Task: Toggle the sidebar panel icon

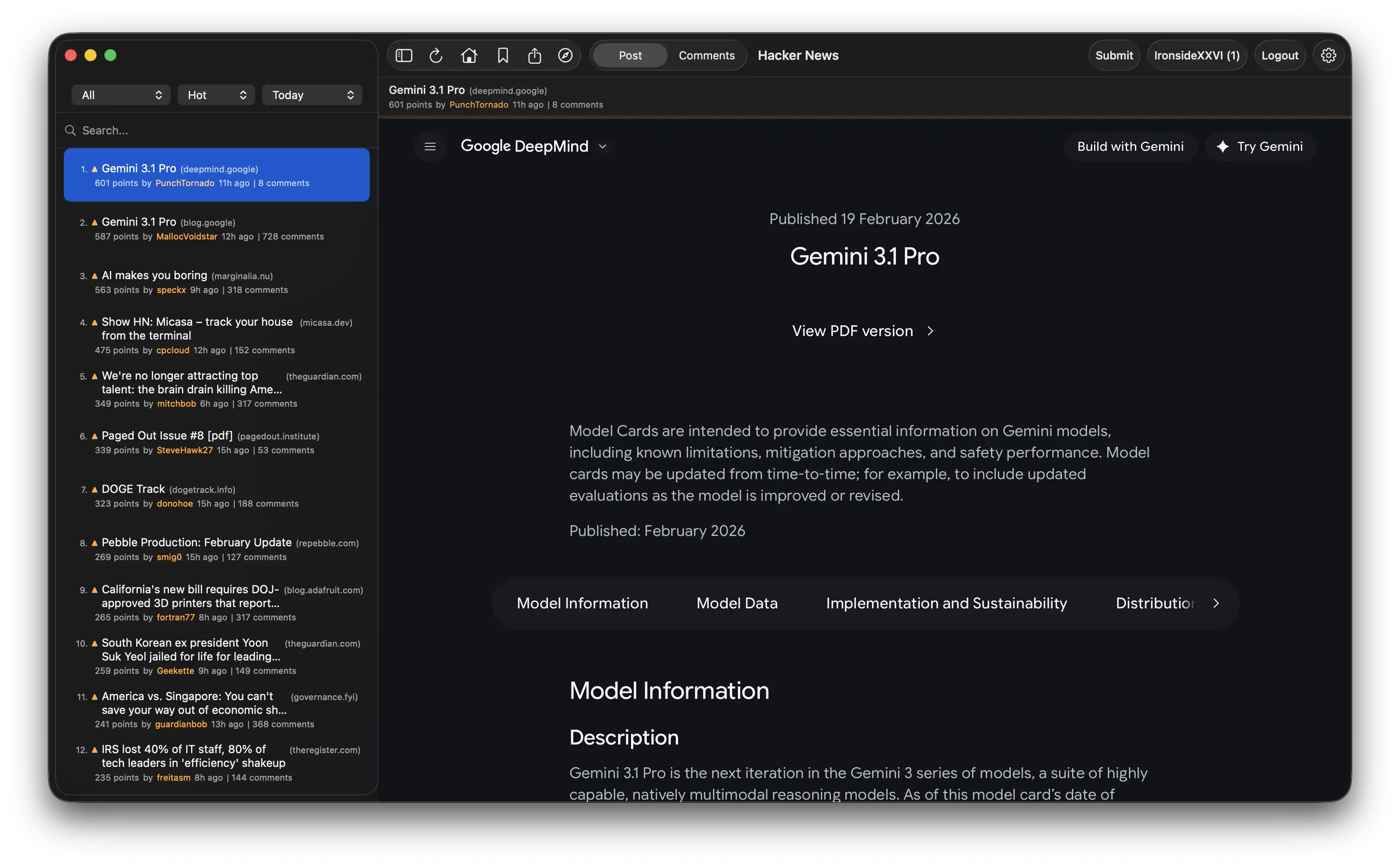Action: pyautogui.click(x=404, y=56)
